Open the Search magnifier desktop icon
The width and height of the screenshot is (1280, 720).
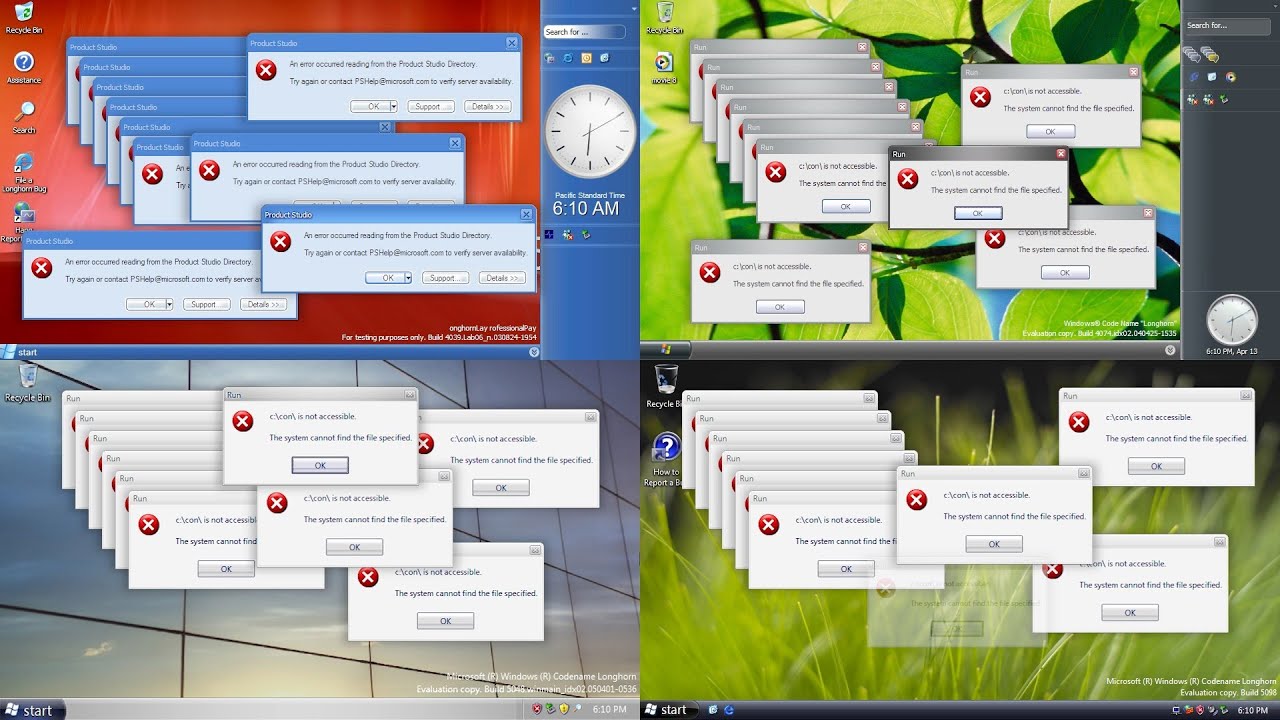(x=24, y=116)
